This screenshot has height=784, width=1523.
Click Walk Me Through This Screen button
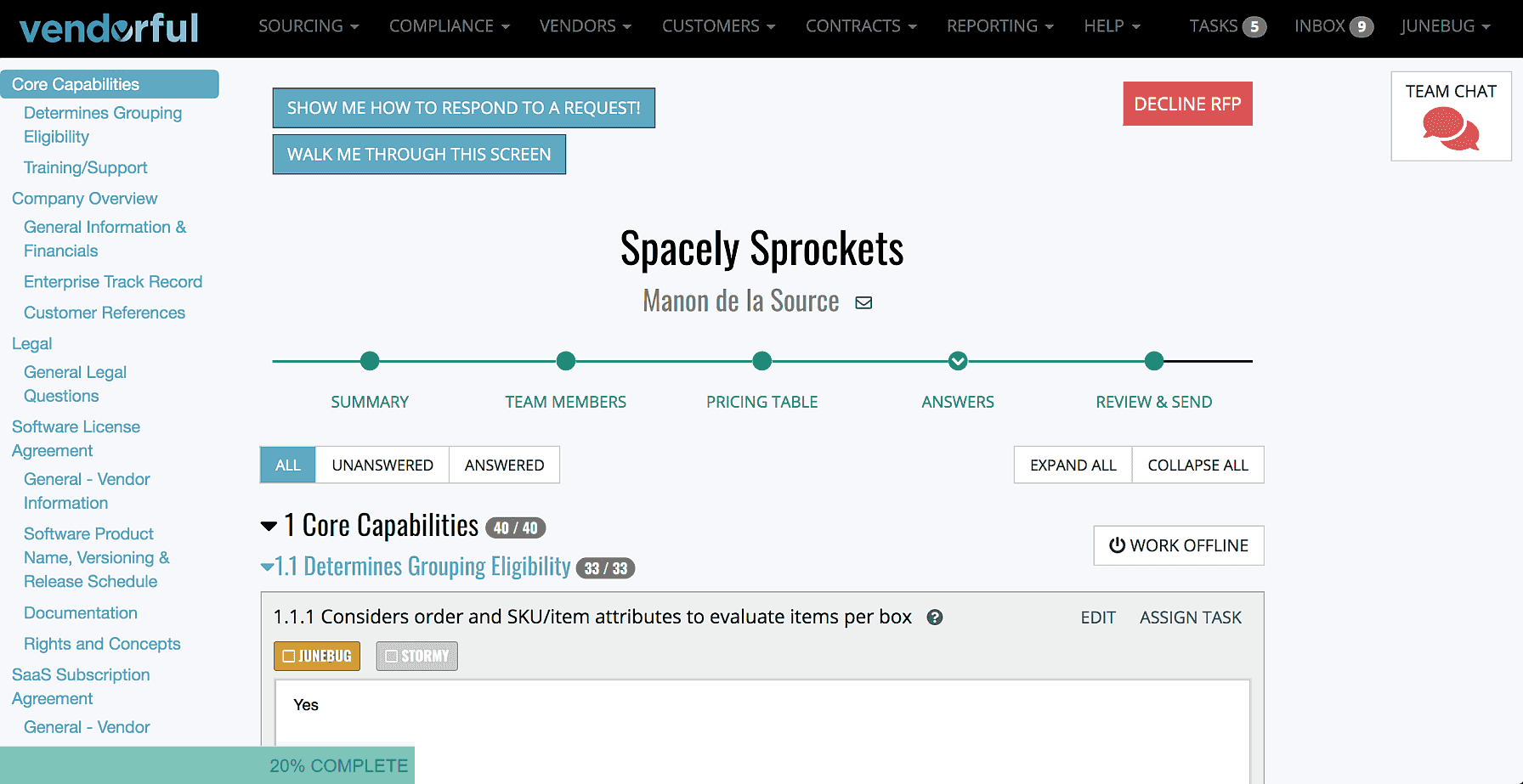click(x=419, y=155)
